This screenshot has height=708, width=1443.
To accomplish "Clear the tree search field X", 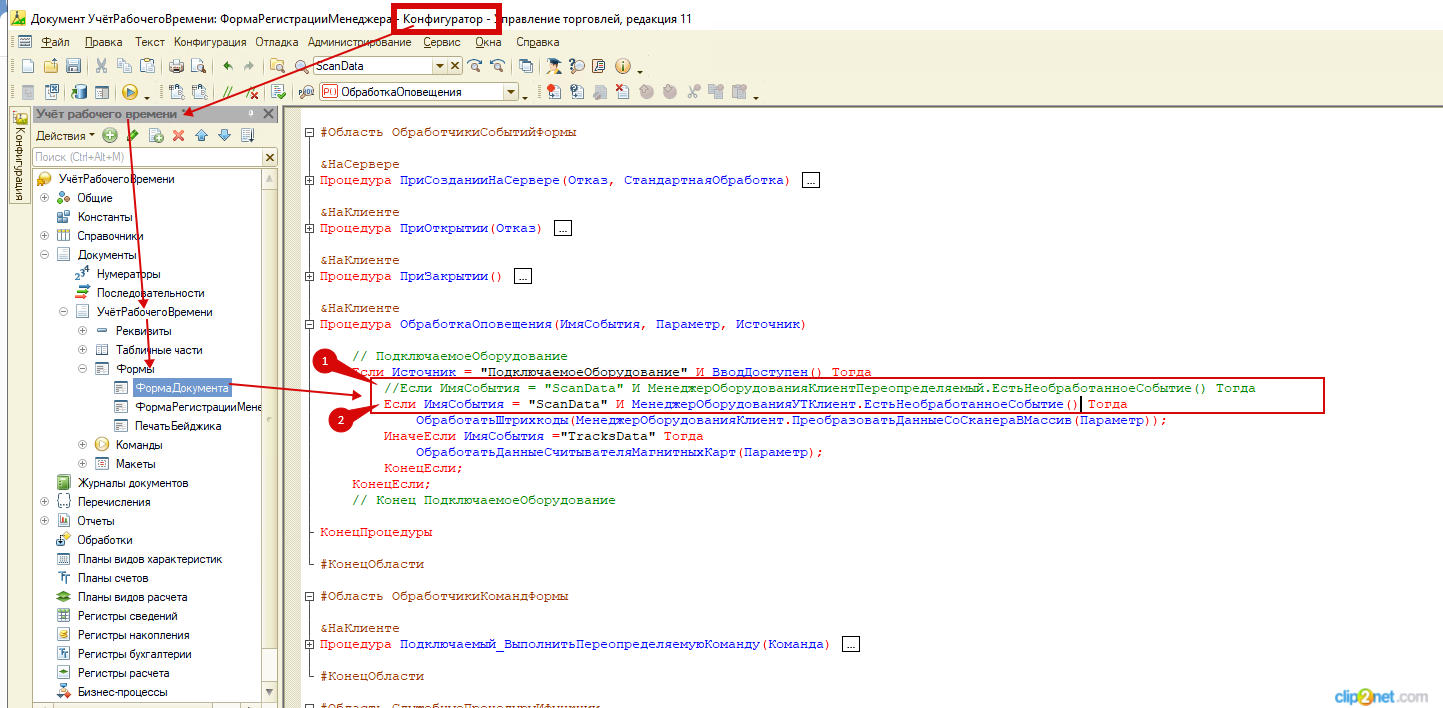I will [x=270, y=157].
